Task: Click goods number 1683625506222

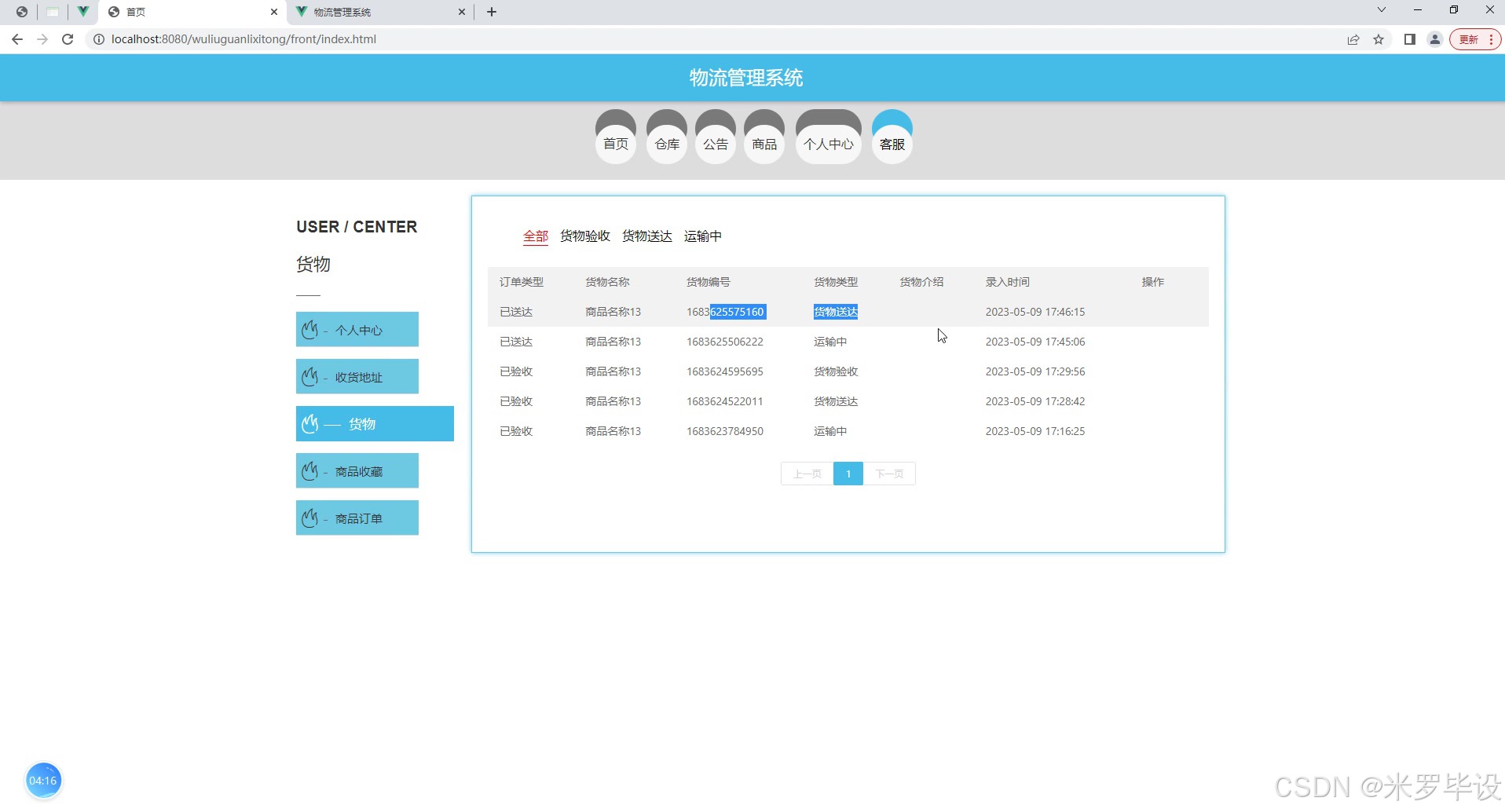Action: (x=725, y=342)
